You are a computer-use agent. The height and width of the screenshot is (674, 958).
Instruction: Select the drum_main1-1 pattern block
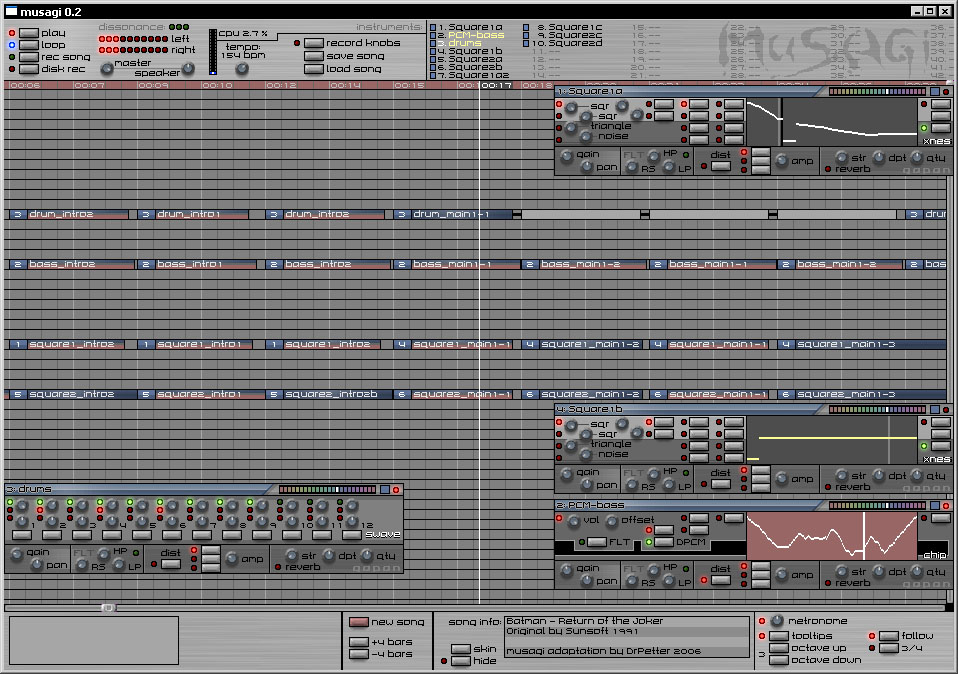[x=453, y=214]
